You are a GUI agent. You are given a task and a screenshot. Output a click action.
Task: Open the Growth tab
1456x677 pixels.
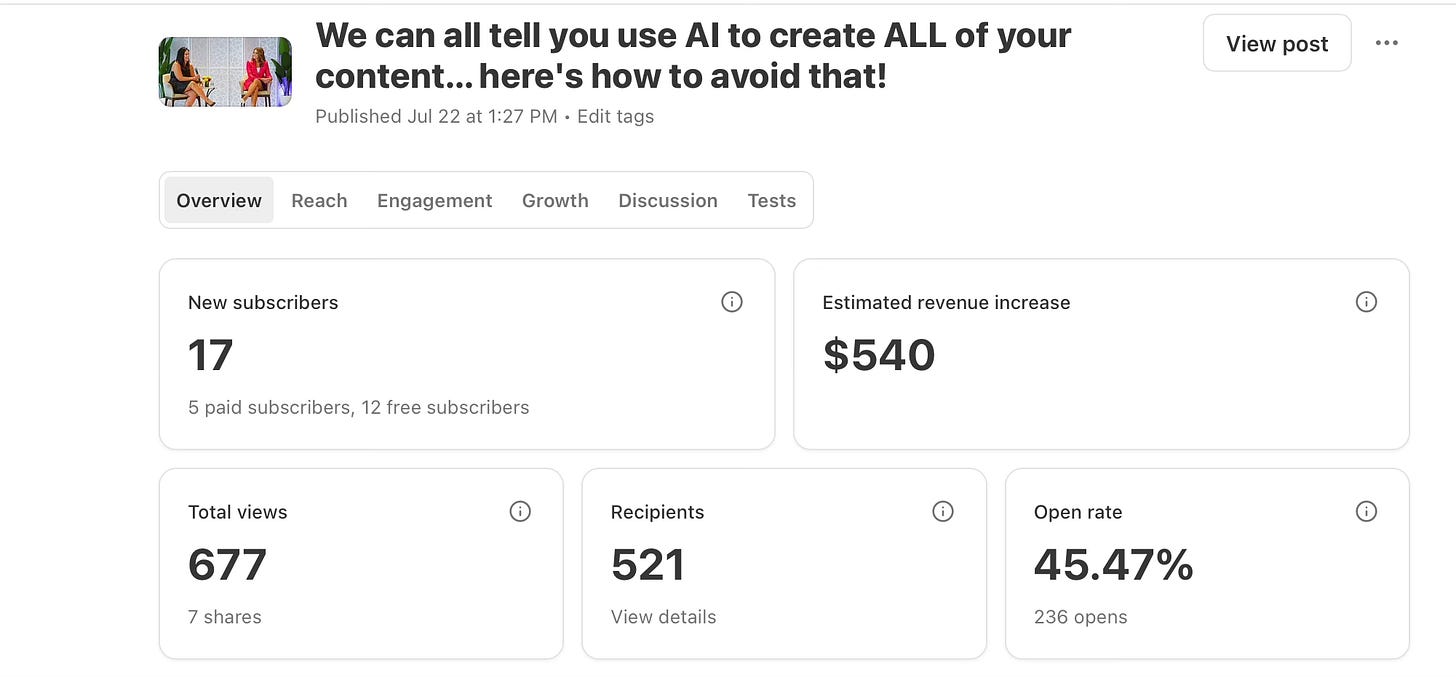pyautogui.click(x=555, y=200)
